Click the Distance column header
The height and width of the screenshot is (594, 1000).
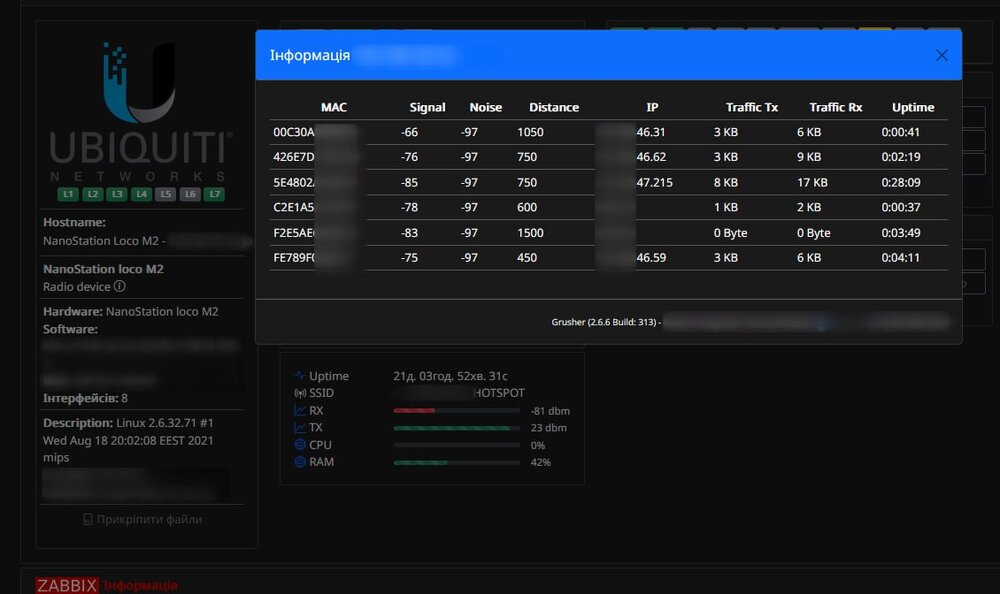tap(553, 107)
